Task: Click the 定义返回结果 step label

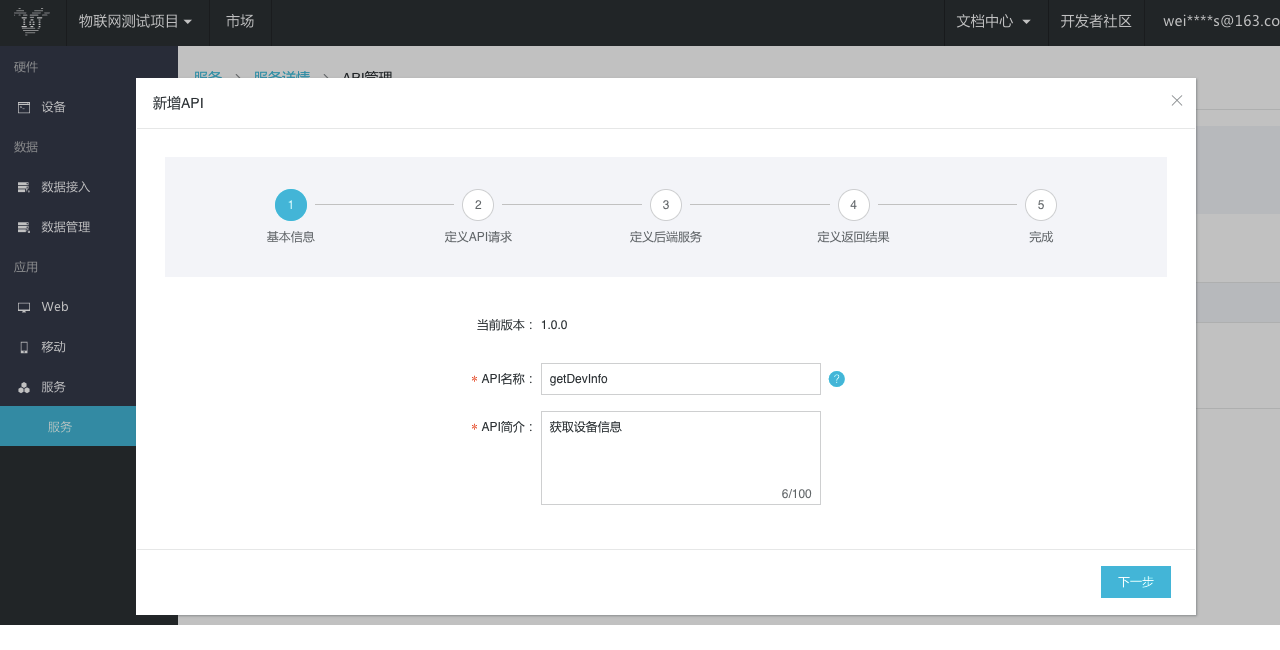Action: [x=853, y=237]
